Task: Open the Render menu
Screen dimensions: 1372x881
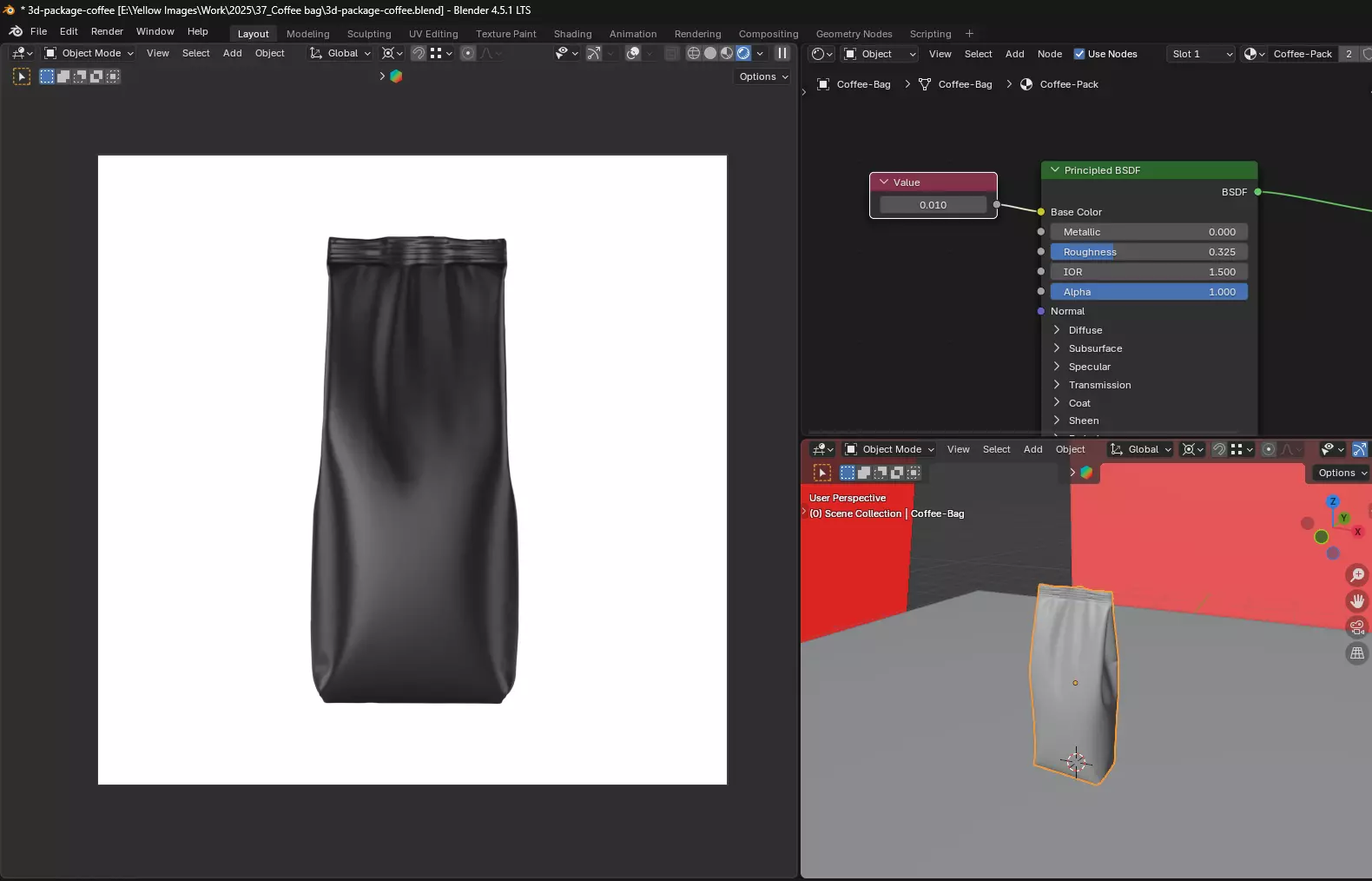Action: point(108,31)
